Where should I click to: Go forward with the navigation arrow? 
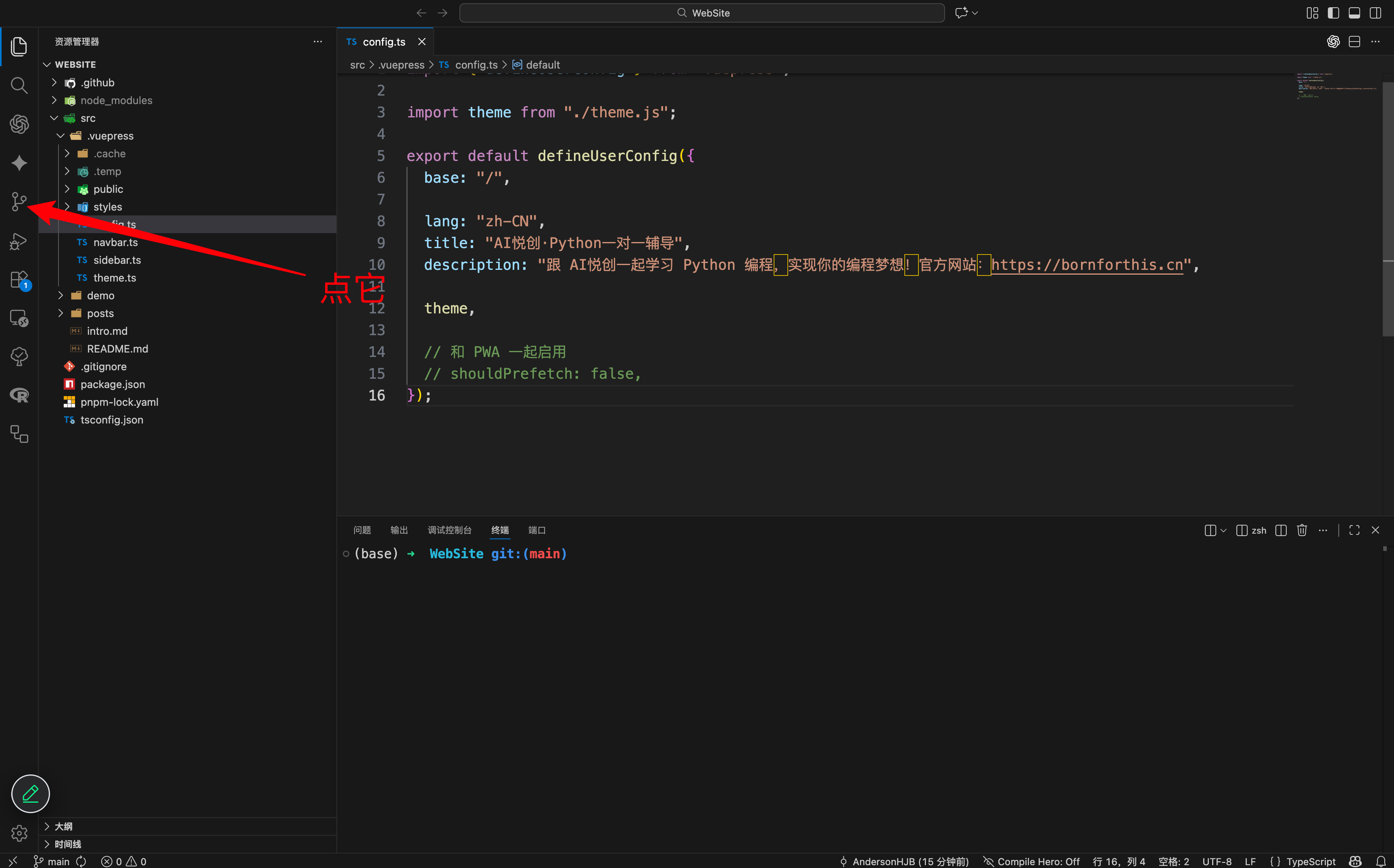tap(442, 13)
